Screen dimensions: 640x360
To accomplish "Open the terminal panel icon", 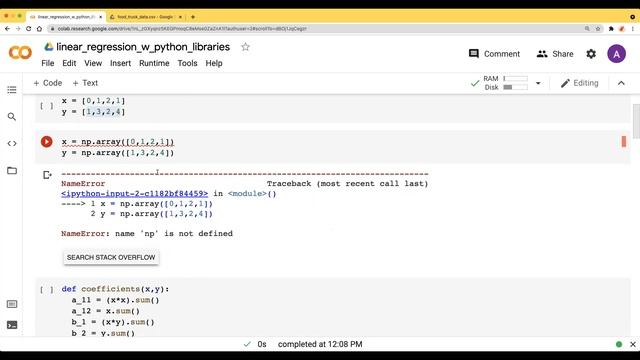I will click(x=12, y=325).
